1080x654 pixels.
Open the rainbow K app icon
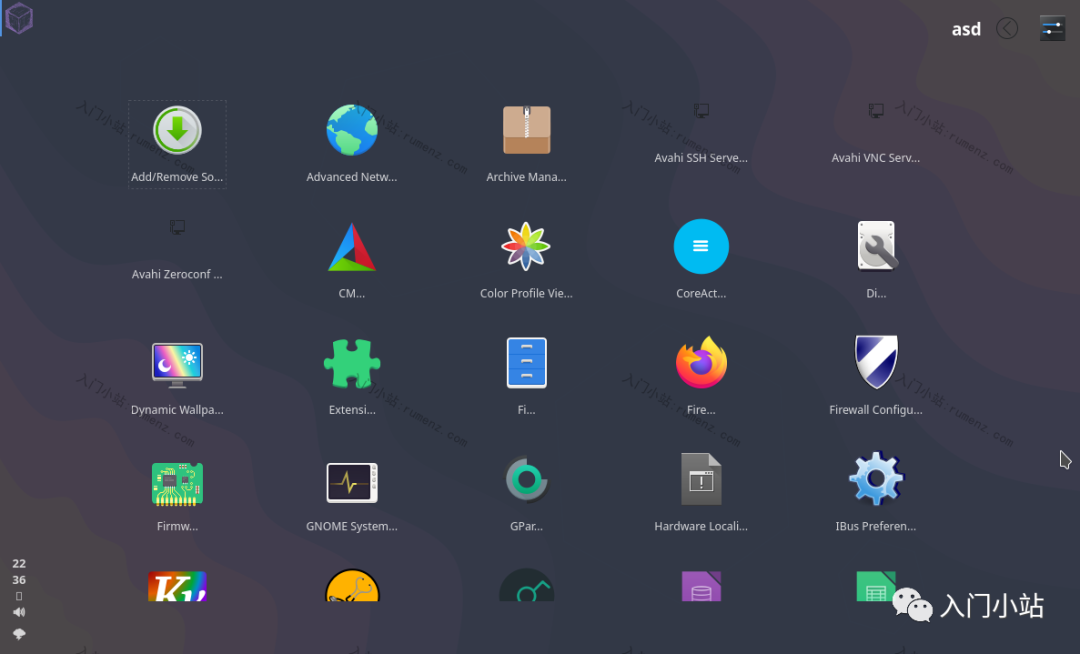177,587
